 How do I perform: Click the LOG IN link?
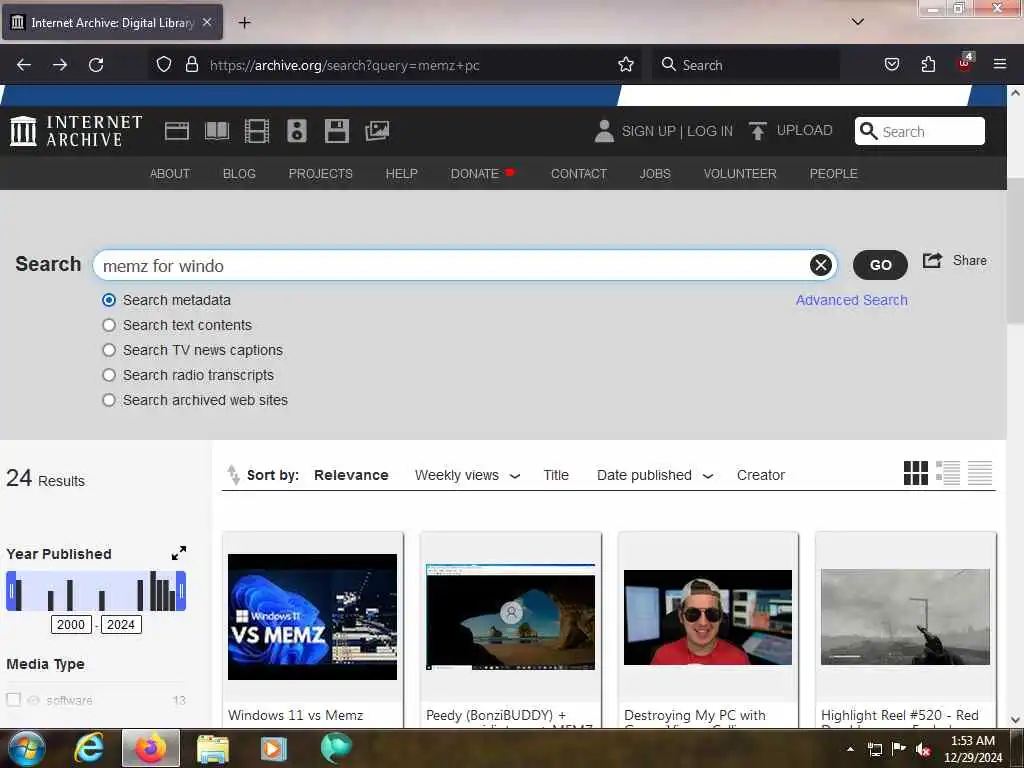coord(710,131)
